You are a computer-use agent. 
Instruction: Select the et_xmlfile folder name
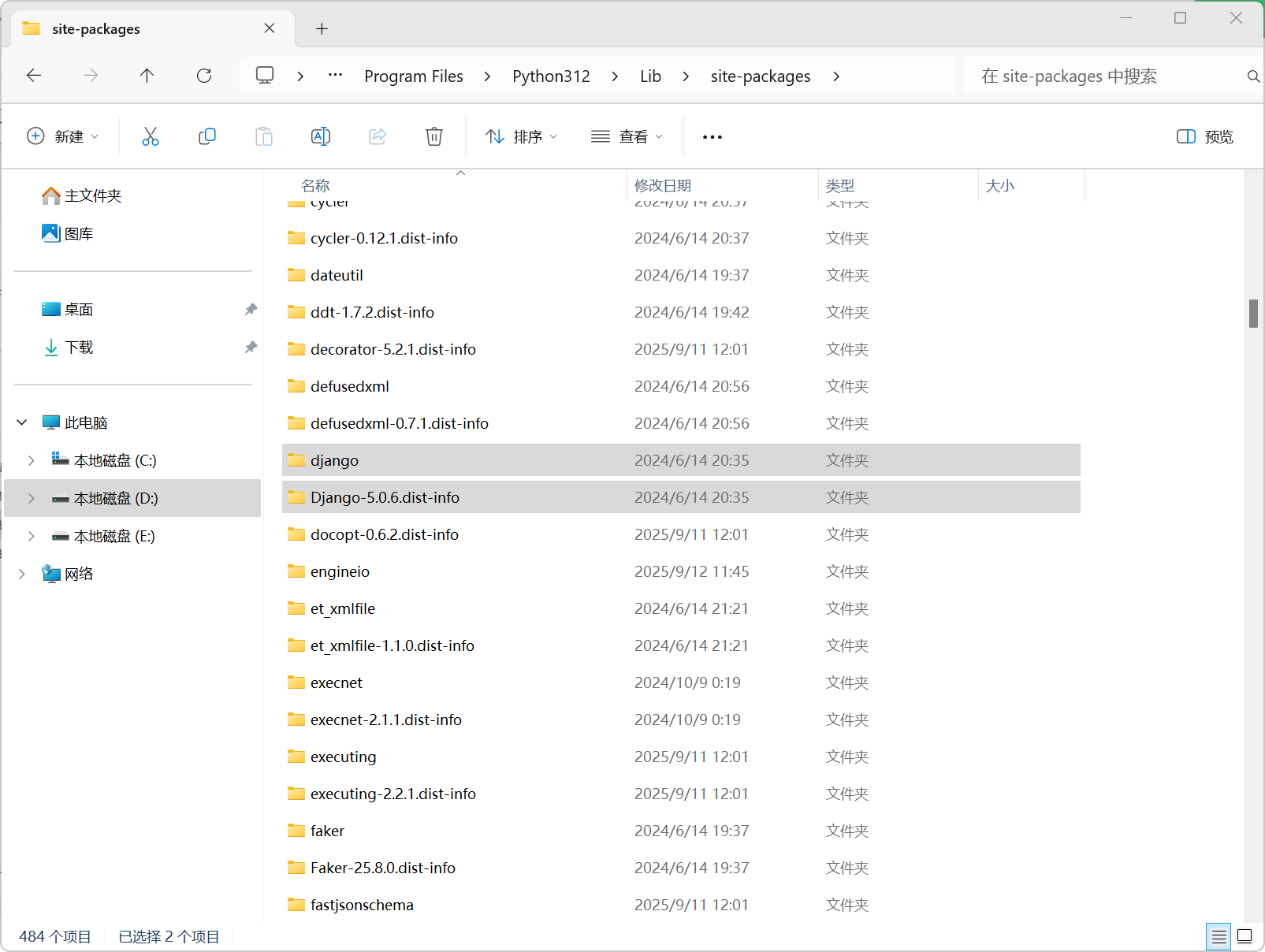point(343,608)
